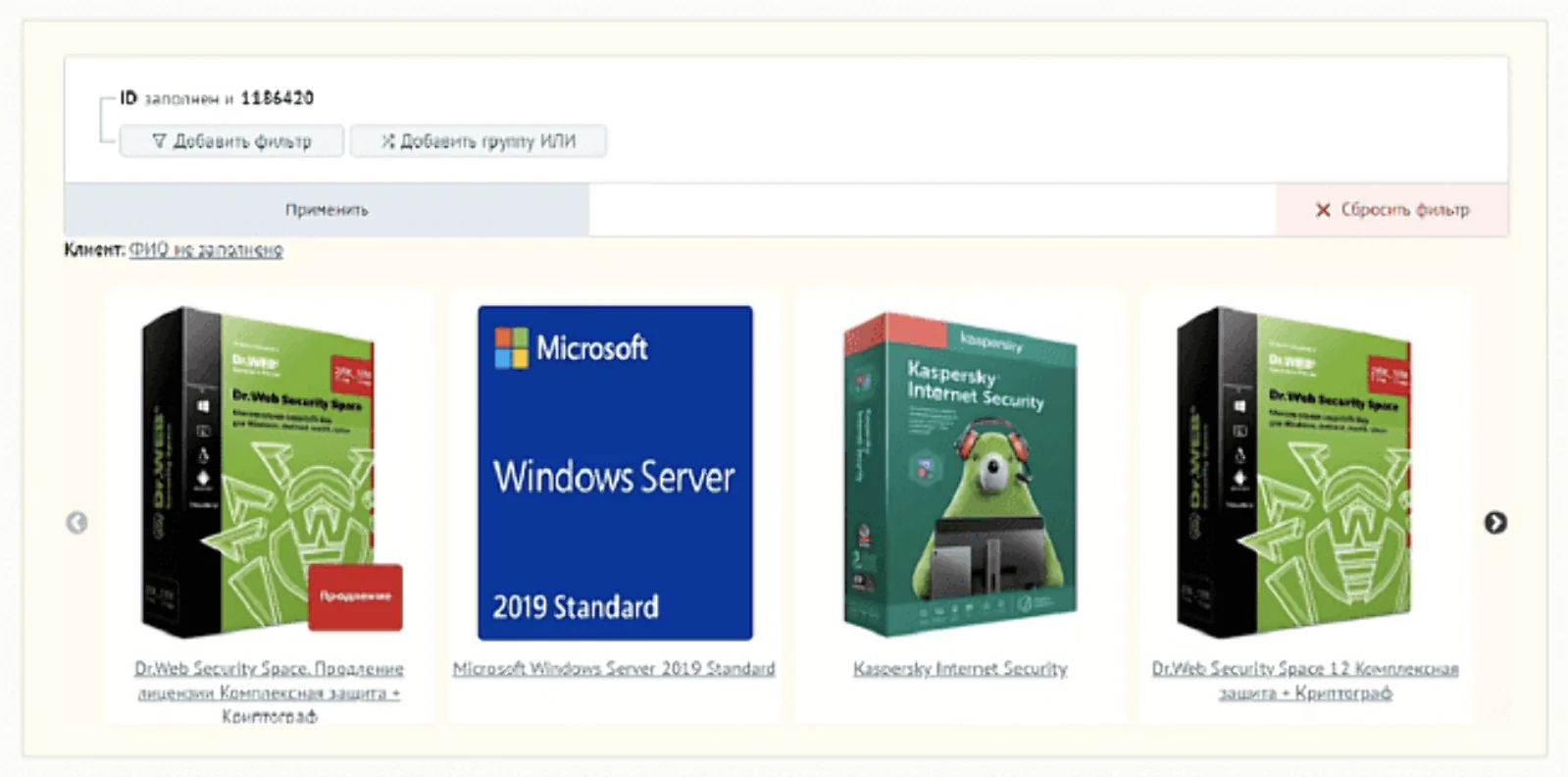The width and height of the screenshot is (1568, 777).
Task: Click the red 'Продление' badge
Action: (x=355, y=596)
